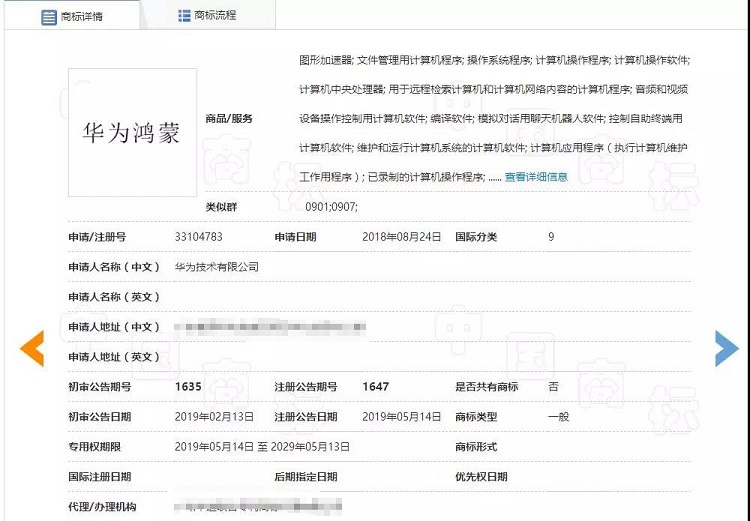This screenshot has height=521, width=750.
Task: Click the list icon beside 商标流程
Action: [x=184, y=16]
